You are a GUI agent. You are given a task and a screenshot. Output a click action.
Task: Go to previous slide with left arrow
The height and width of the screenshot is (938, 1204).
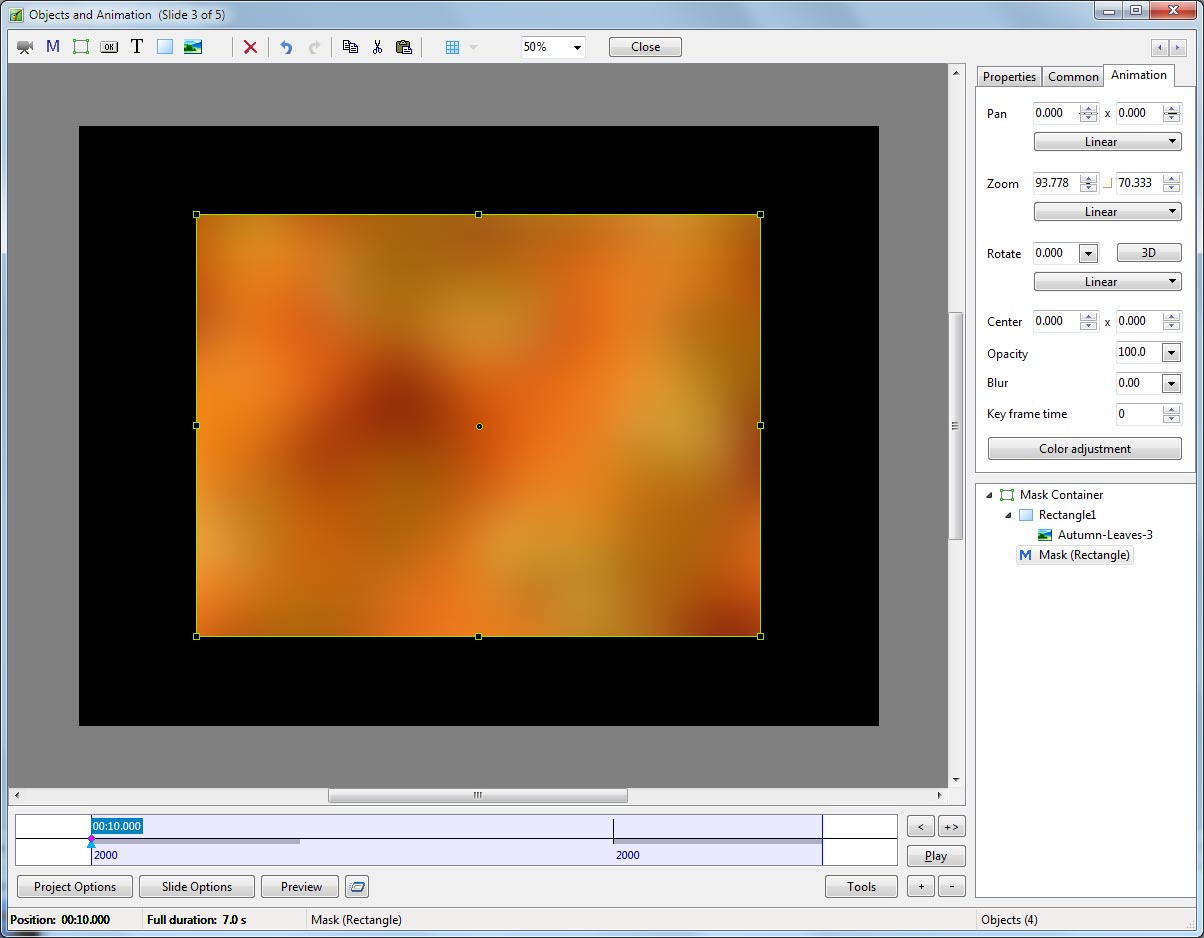pos(1159,47)
